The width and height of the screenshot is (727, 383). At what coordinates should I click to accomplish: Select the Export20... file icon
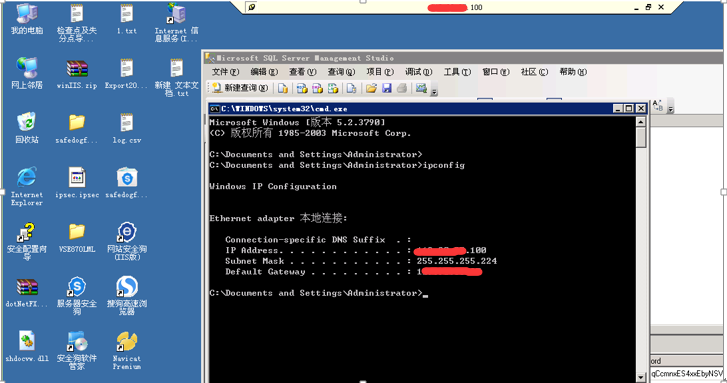click(x=126, y=73)
